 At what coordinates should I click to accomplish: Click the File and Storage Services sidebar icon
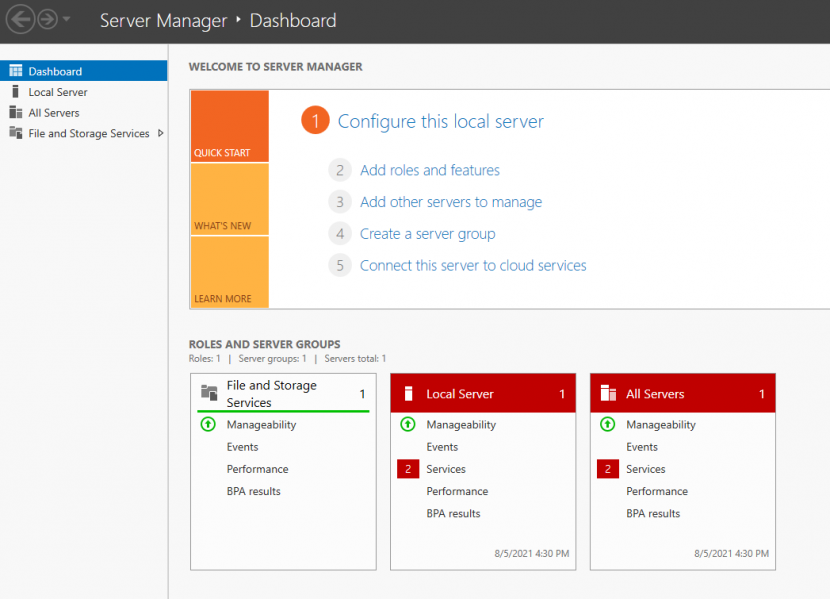point(14,133)
